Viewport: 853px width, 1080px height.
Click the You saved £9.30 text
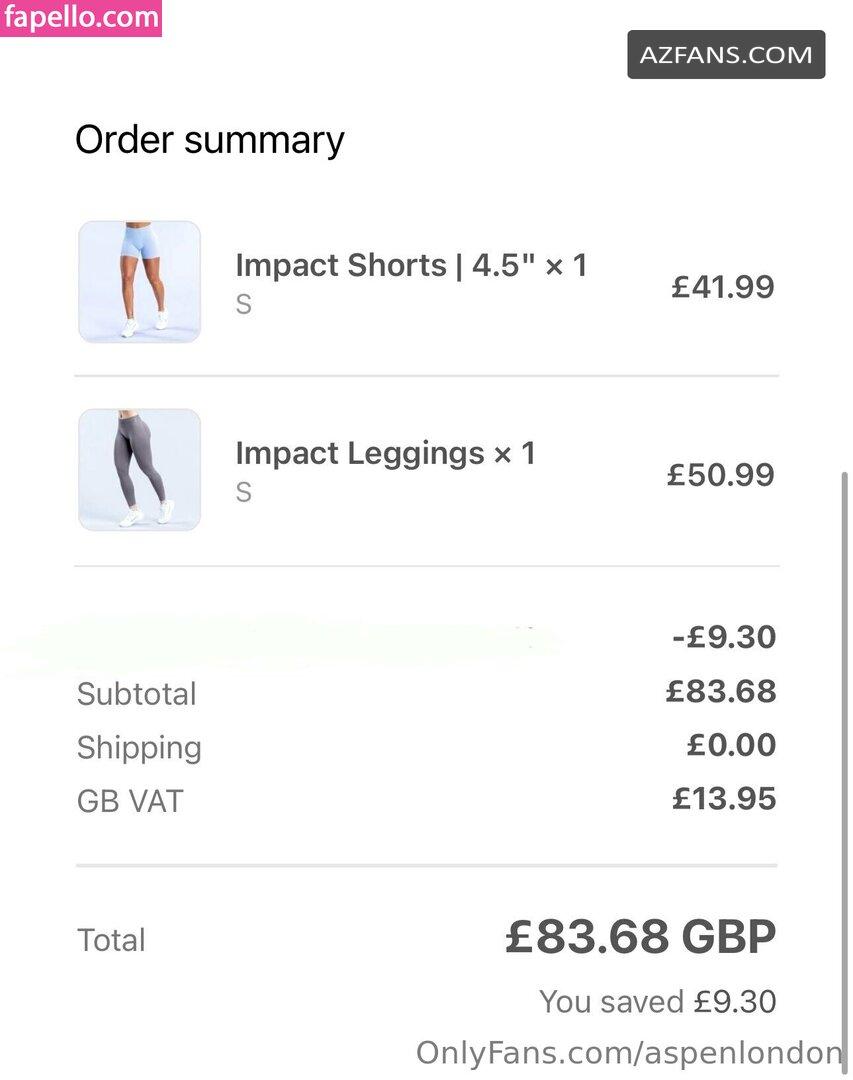657,1001
